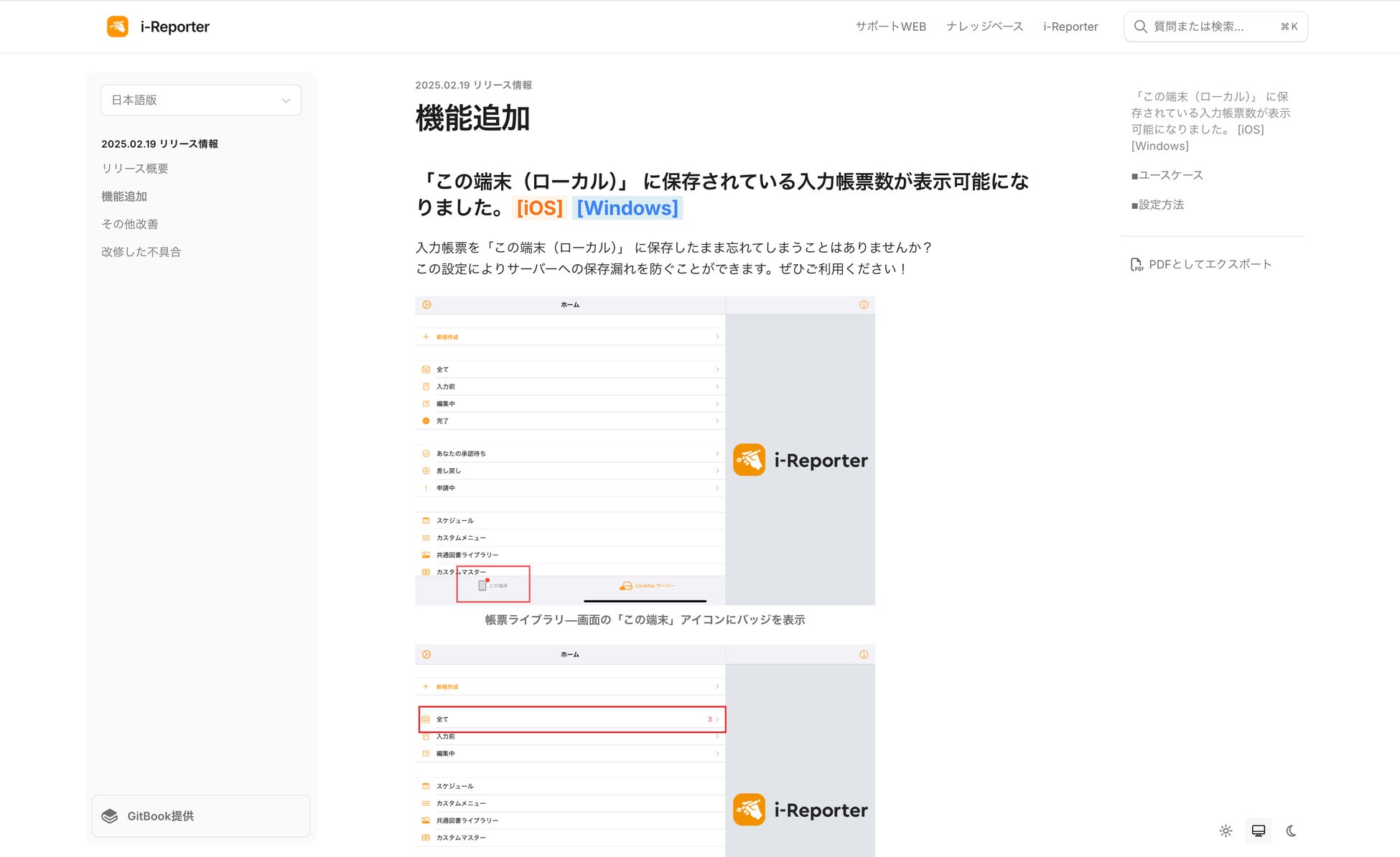
Task: Click the i-Reporter orange logo icon
Action: (117, 27)
